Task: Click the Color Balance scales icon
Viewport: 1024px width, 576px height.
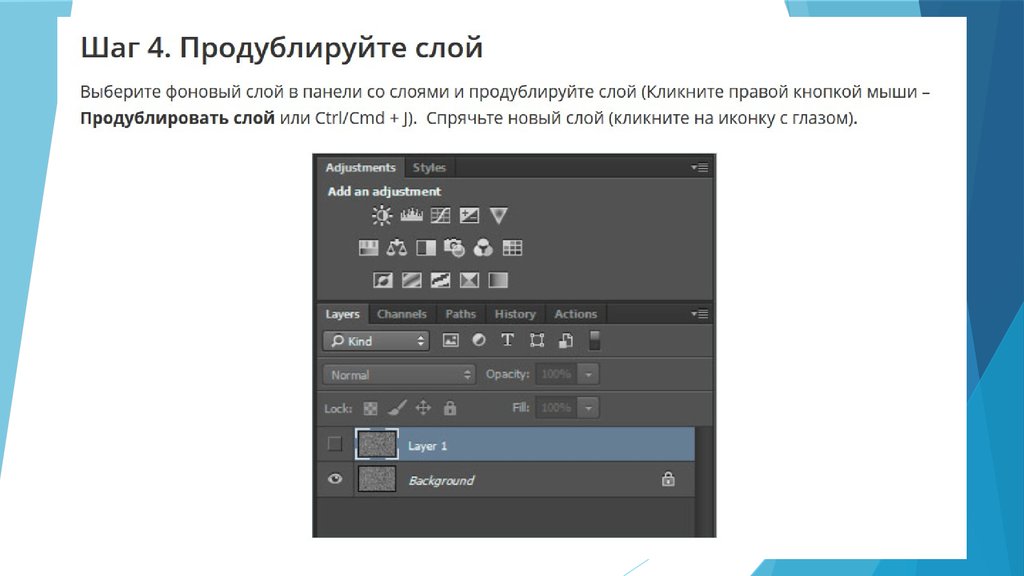Action: (397, 248)
